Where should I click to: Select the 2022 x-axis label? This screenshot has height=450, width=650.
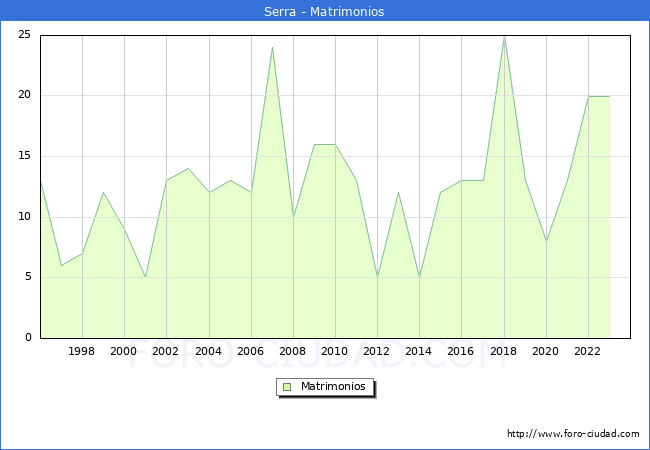point(587,351)
